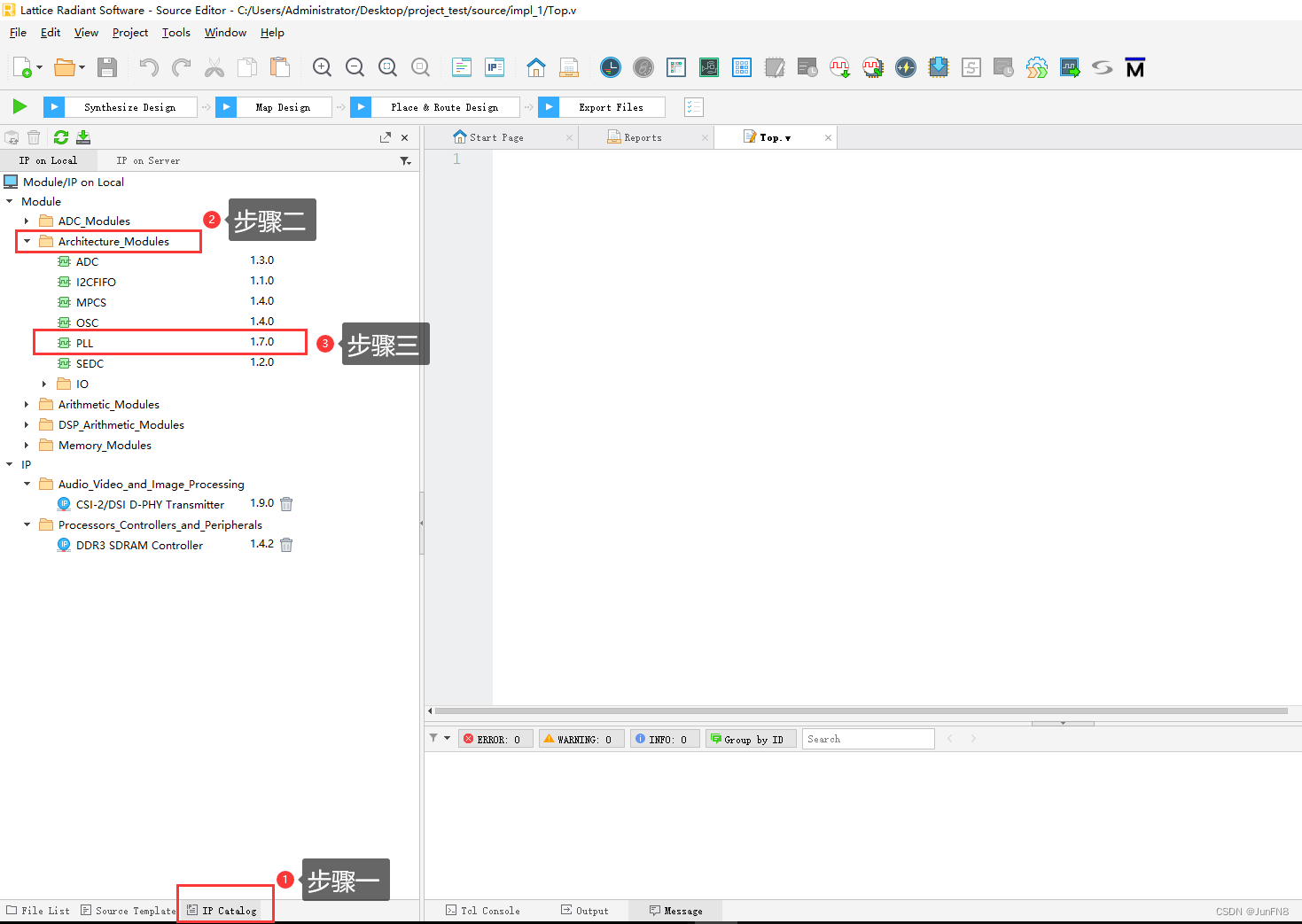Open the New File dropdown arrow
1302x924 pixels.
(x=39, y=67)
